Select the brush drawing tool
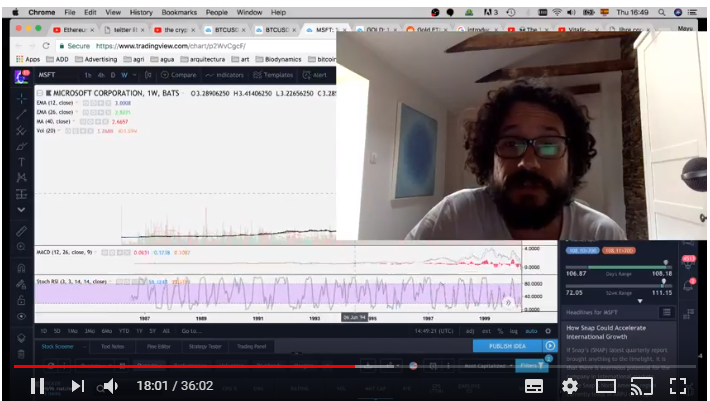This screenshot has width=710, height=401. click(21, 147)
